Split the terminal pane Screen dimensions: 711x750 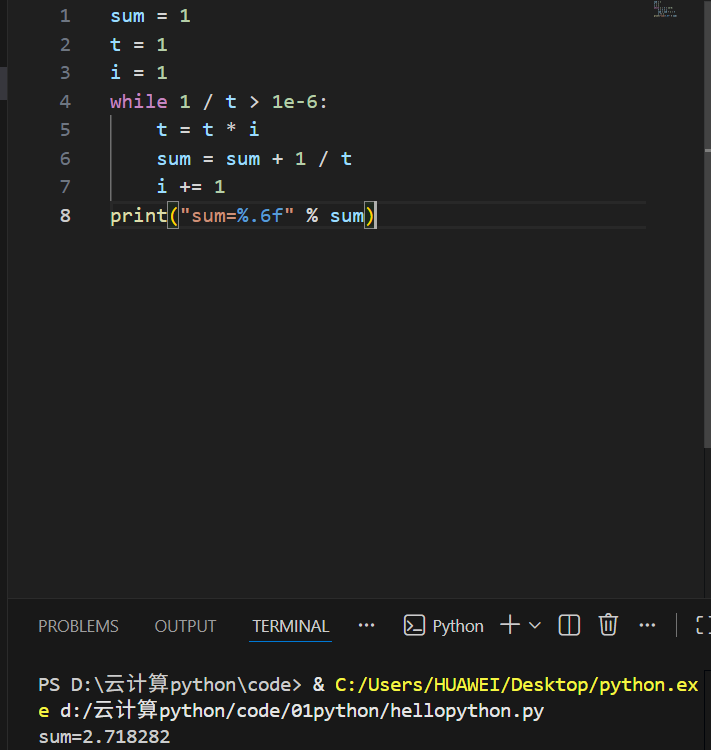click(x=569, y=625)
